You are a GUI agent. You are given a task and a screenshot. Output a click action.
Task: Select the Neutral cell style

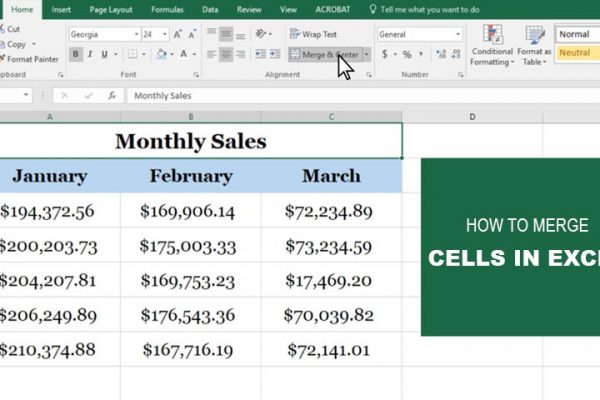tap(577, 52)
